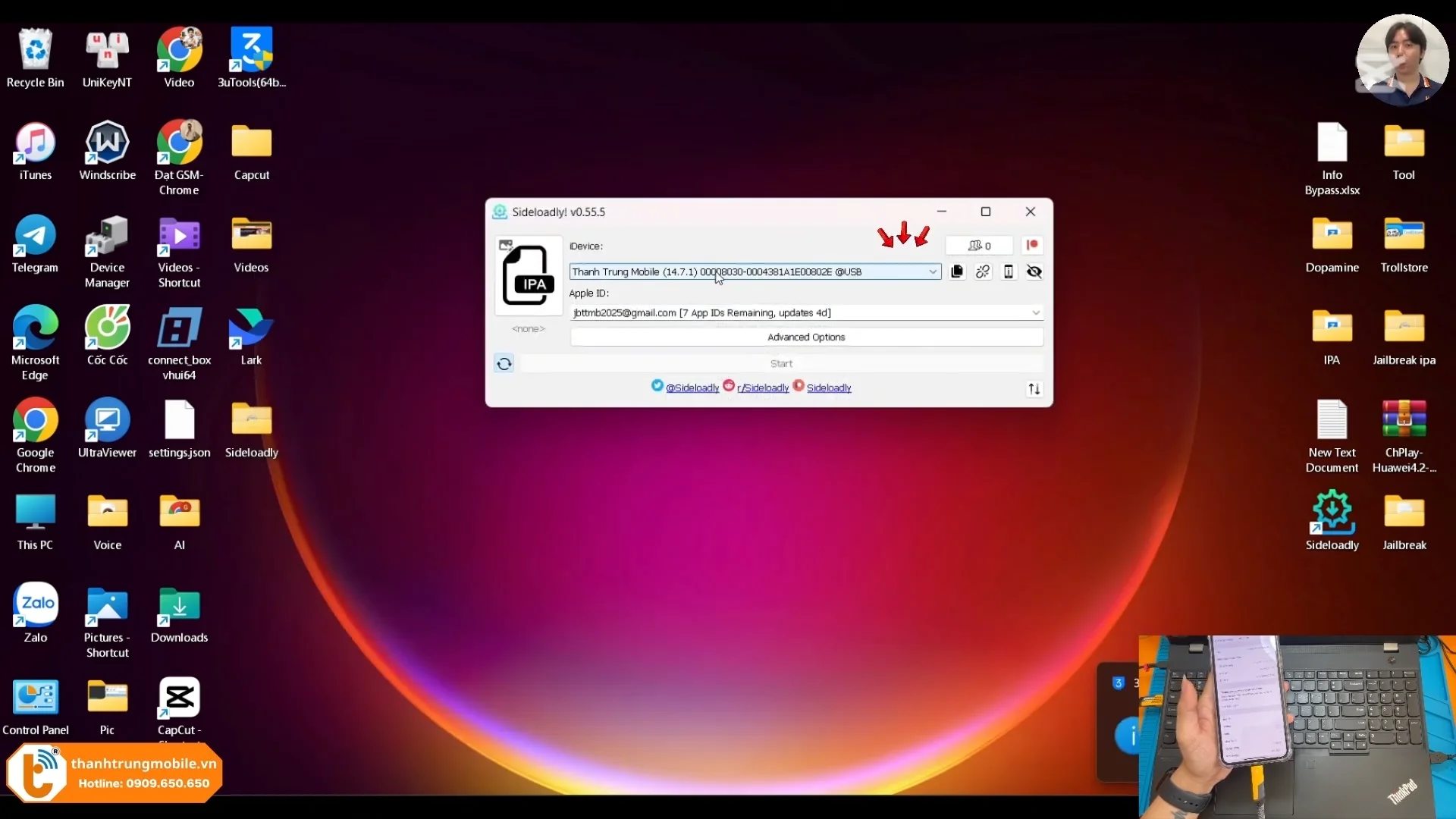Click the phone device info icon in Sideloadly

1009,271
